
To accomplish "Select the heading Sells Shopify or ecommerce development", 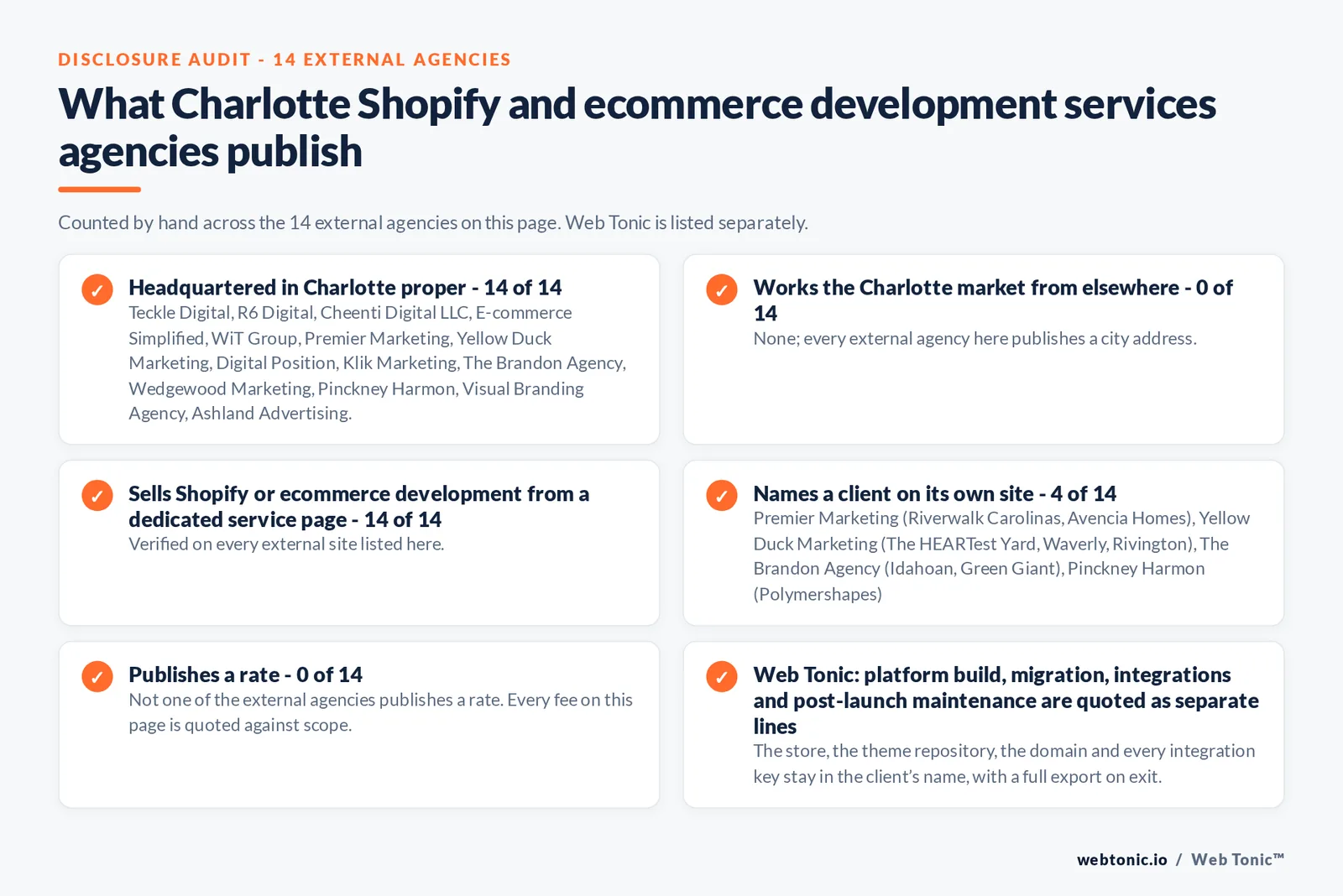I will [359, 507].
